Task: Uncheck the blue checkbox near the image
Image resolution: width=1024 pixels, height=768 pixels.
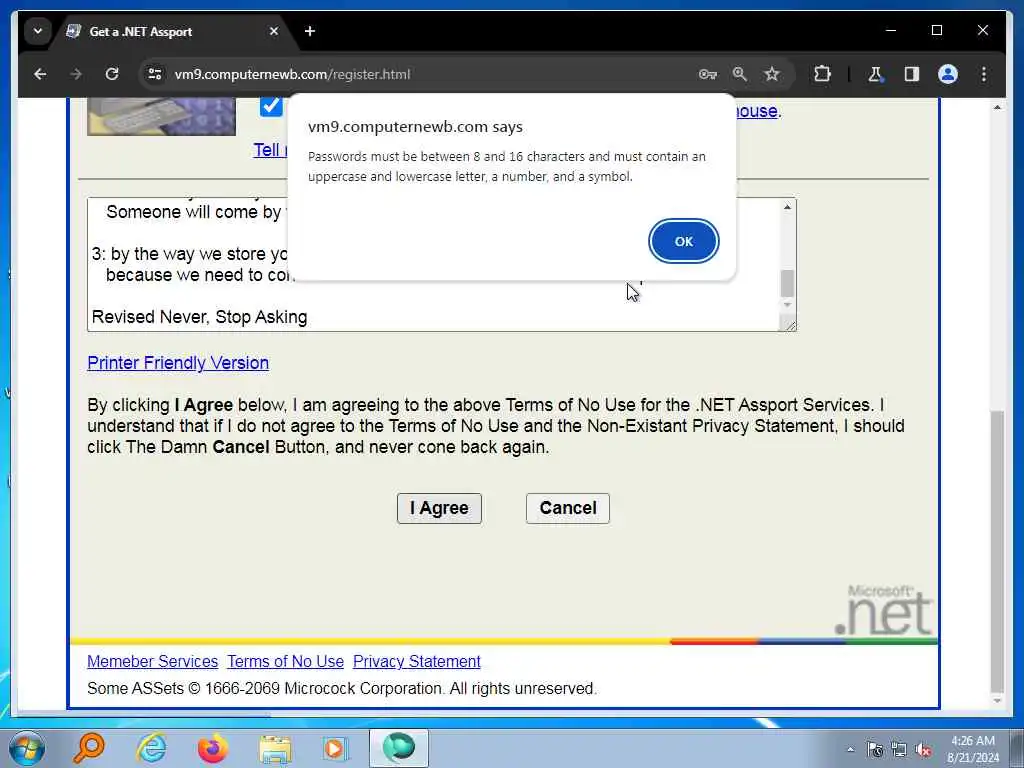Action: (271, 106)
